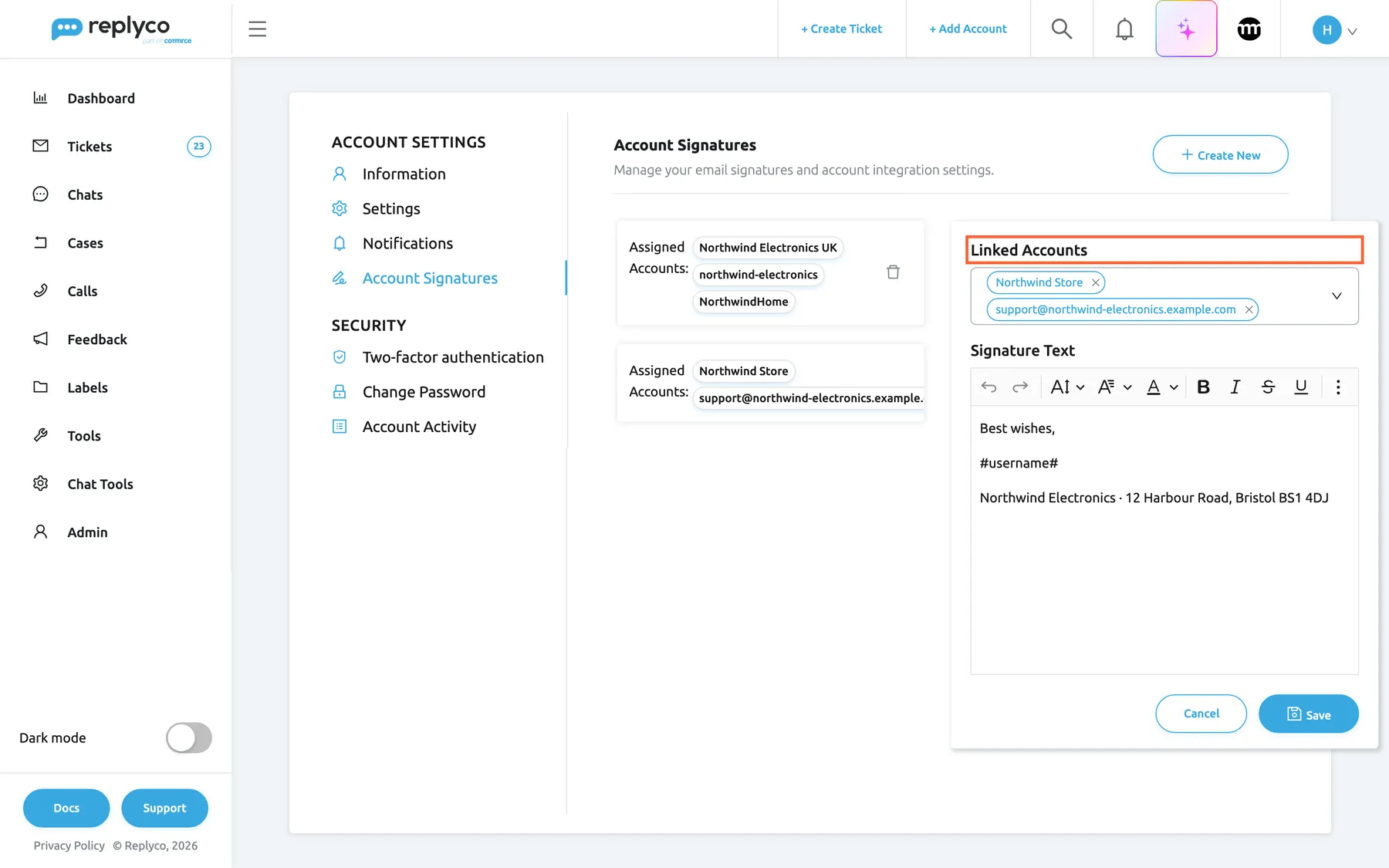Open the notifications bell in header

(x=1124, y=29)
